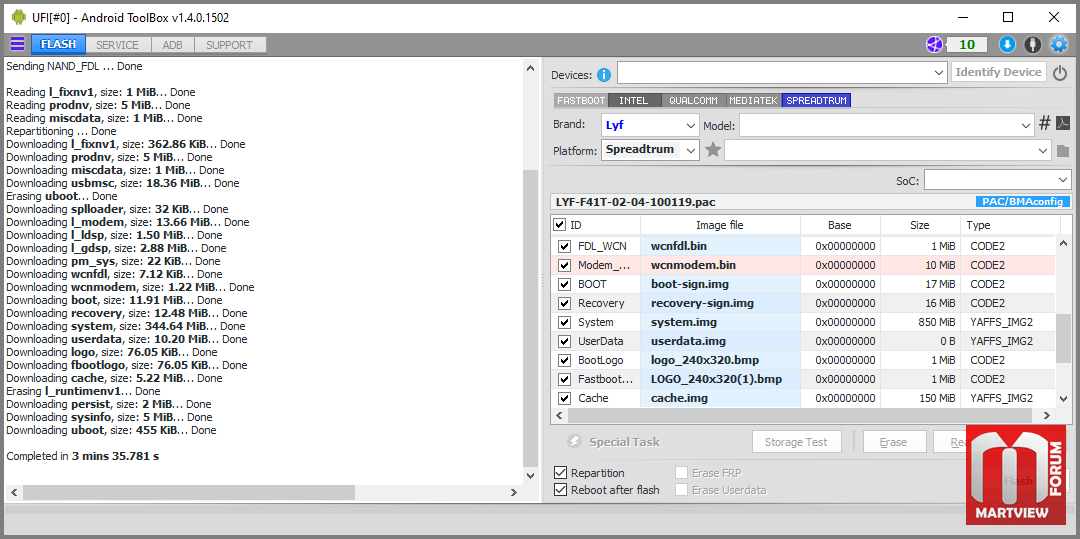Browse firmware with the folder icon
This screenshot has width=1080, height=539.
pyautogui.click(x=1063, y=150)
